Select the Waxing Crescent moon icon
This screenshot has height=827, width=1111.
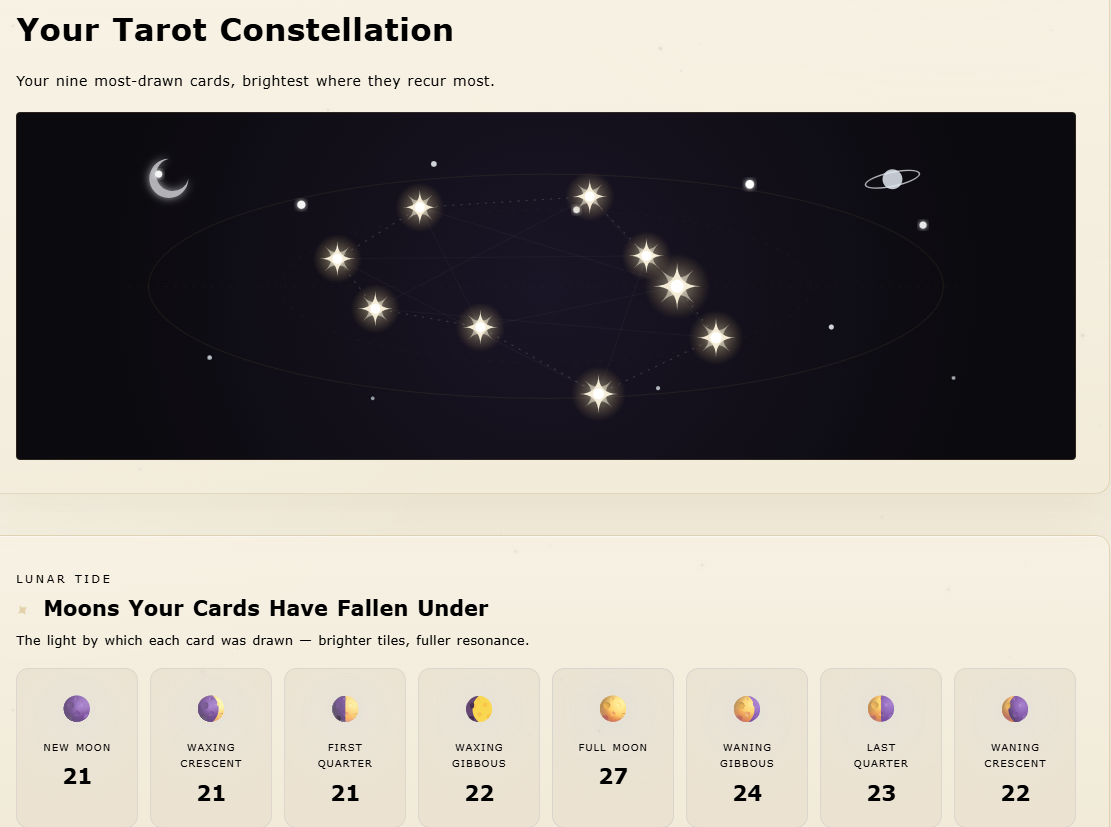click(210, 709)
